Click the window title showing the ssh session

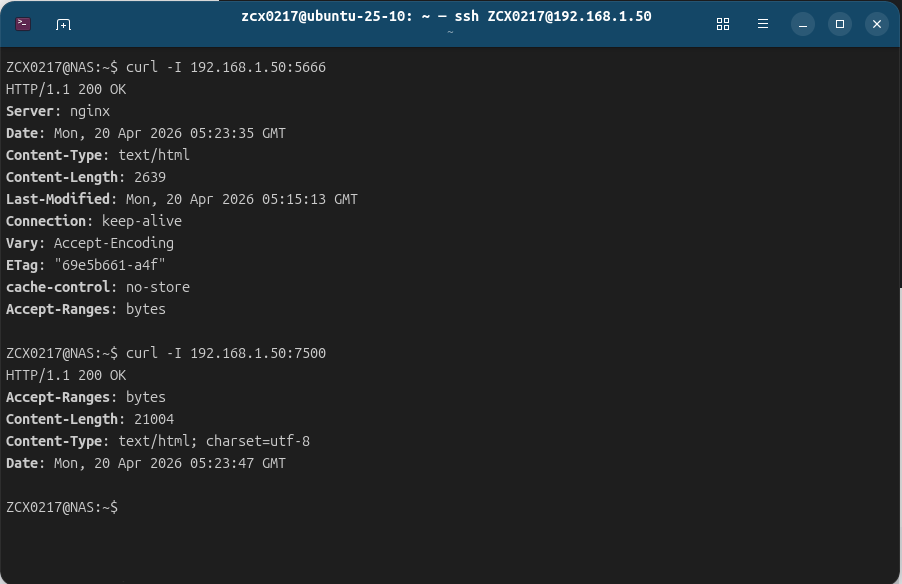click(446, 17)
